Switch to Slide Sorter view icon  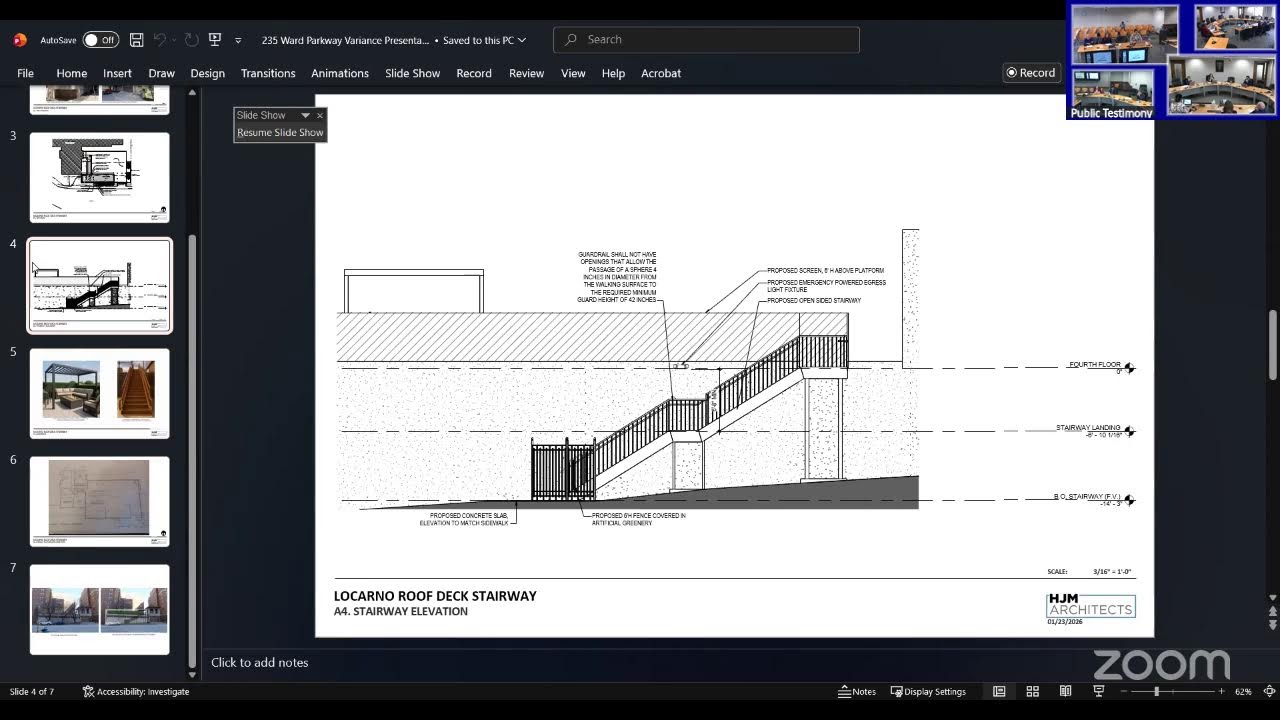click(x=1032, y=692)
